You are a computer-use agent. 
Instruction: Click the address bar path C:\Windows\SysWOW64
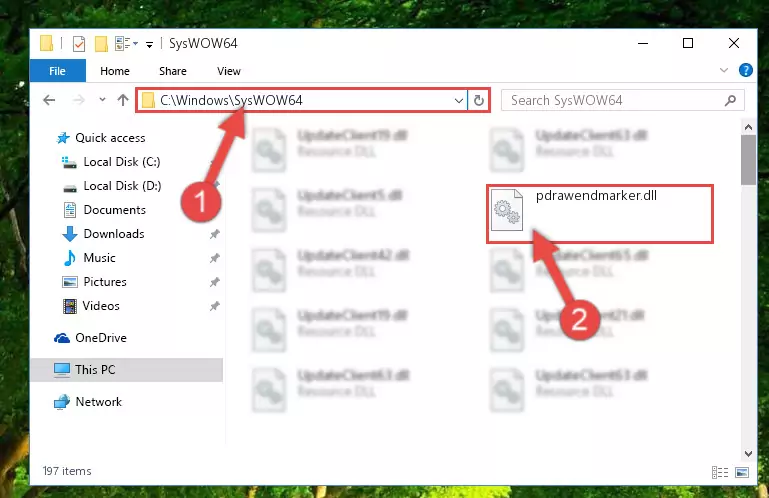(231, 100)
